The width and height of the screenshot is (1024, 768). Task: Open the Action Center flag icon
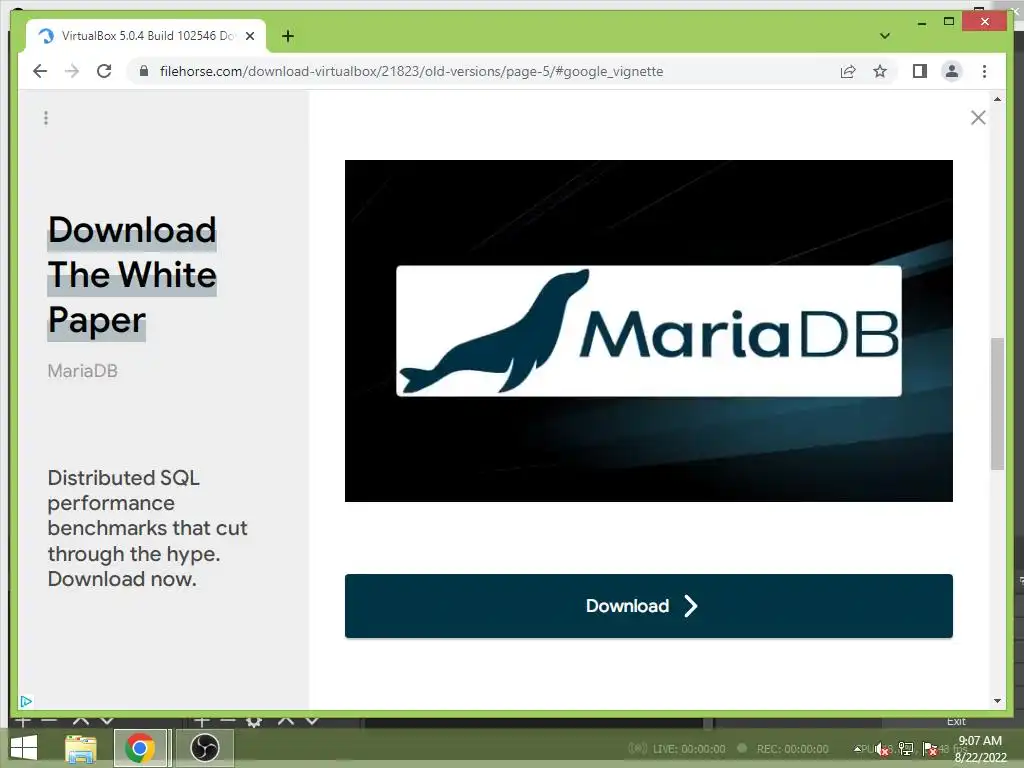pyautogui.click(x=930, y=749)
